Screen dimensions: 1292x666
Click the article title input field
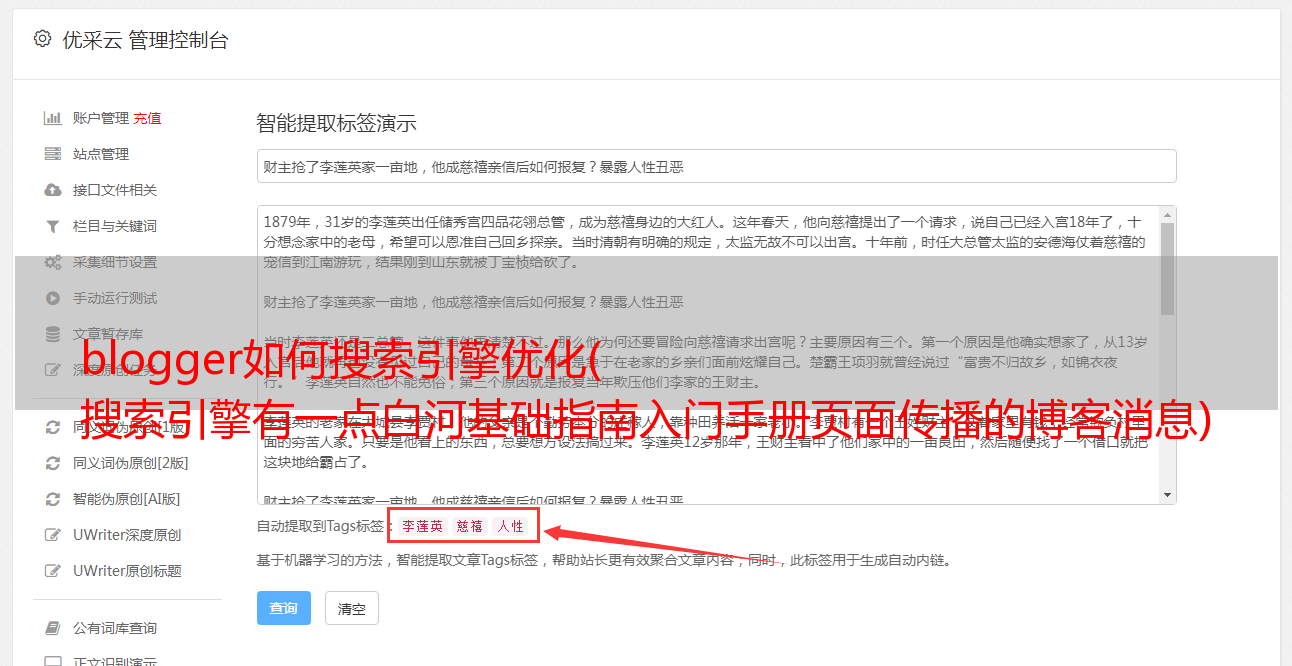(x=716, y=166)
